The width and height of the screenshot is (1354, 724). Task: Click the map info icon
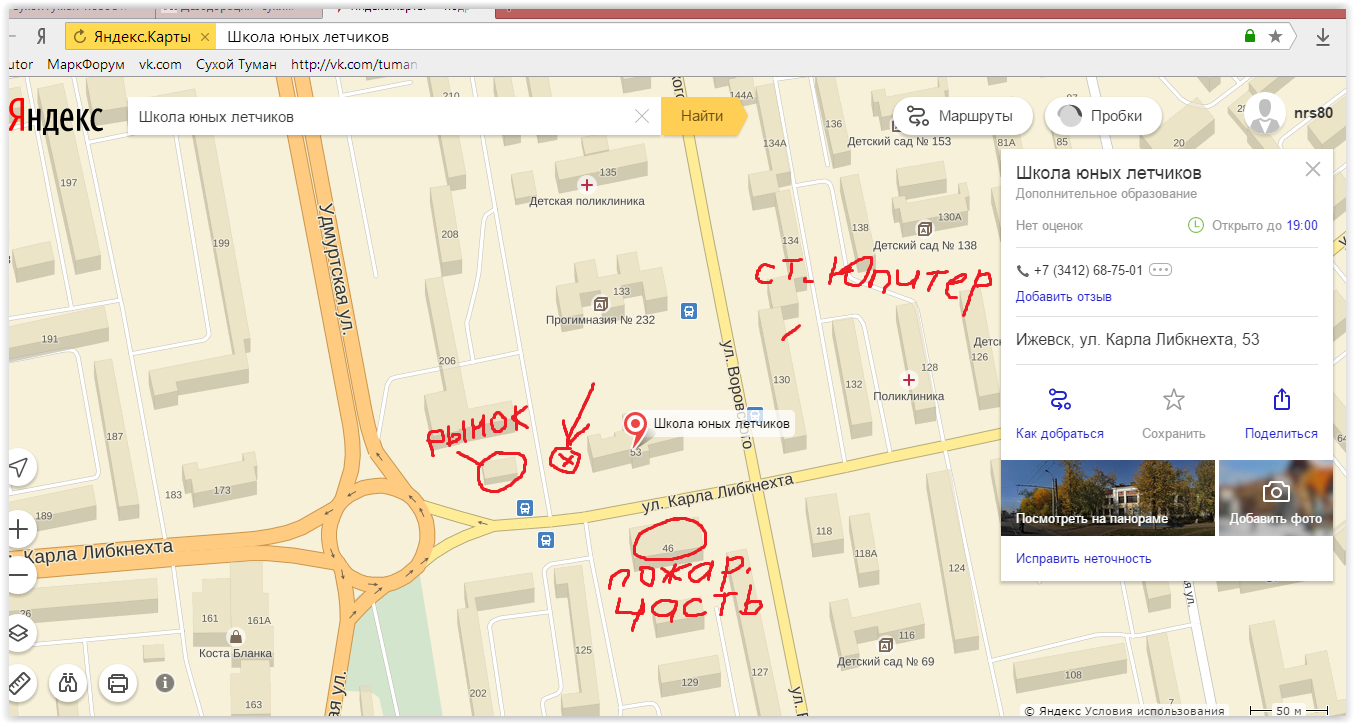pos(165,683)
